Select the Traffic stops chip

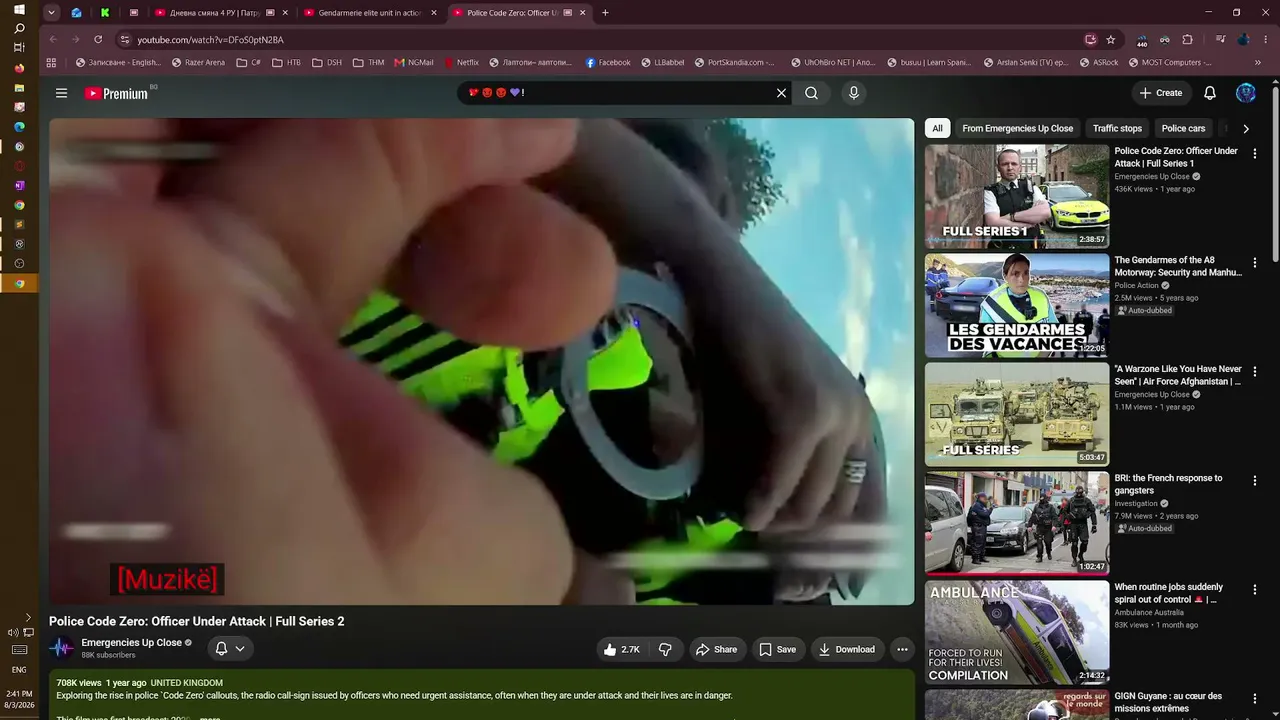1117,128
